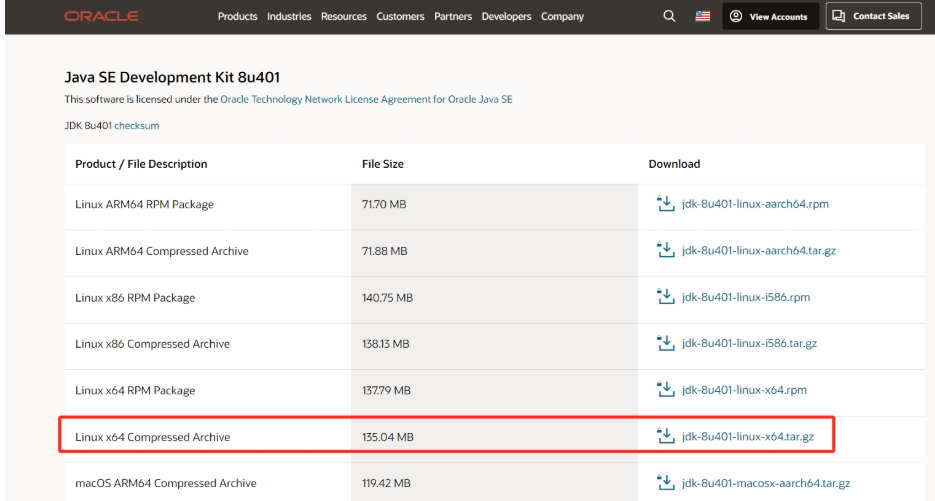935x501 pixels.
Task: Click the Oracle logo
Action: 101,16
